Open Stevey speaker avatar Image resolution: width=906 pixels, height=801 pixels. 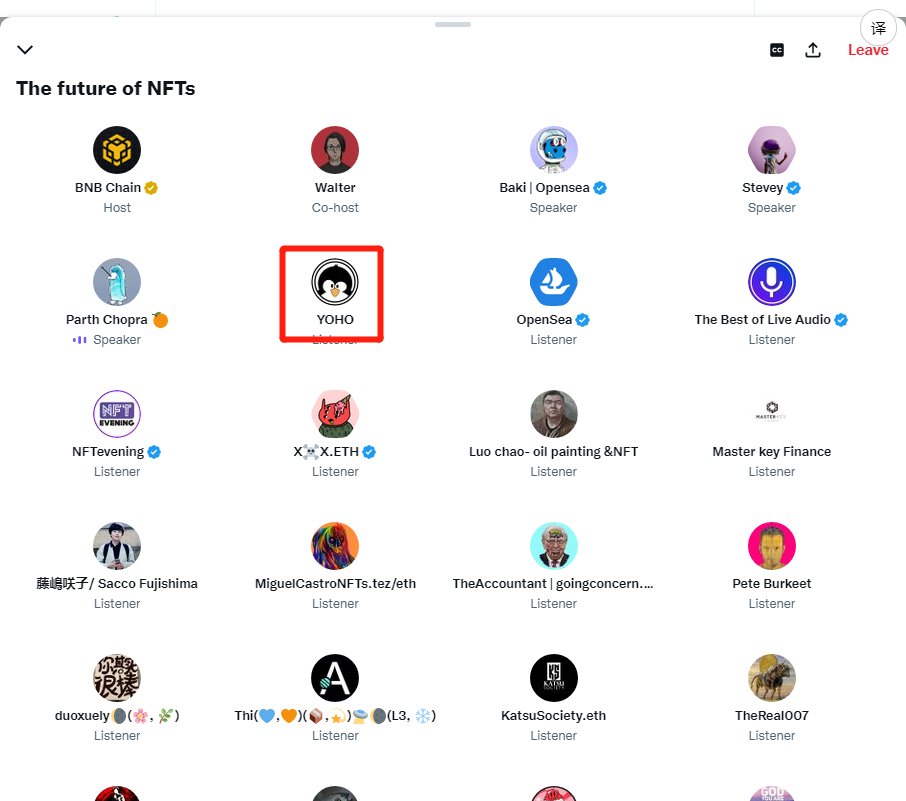771,150
